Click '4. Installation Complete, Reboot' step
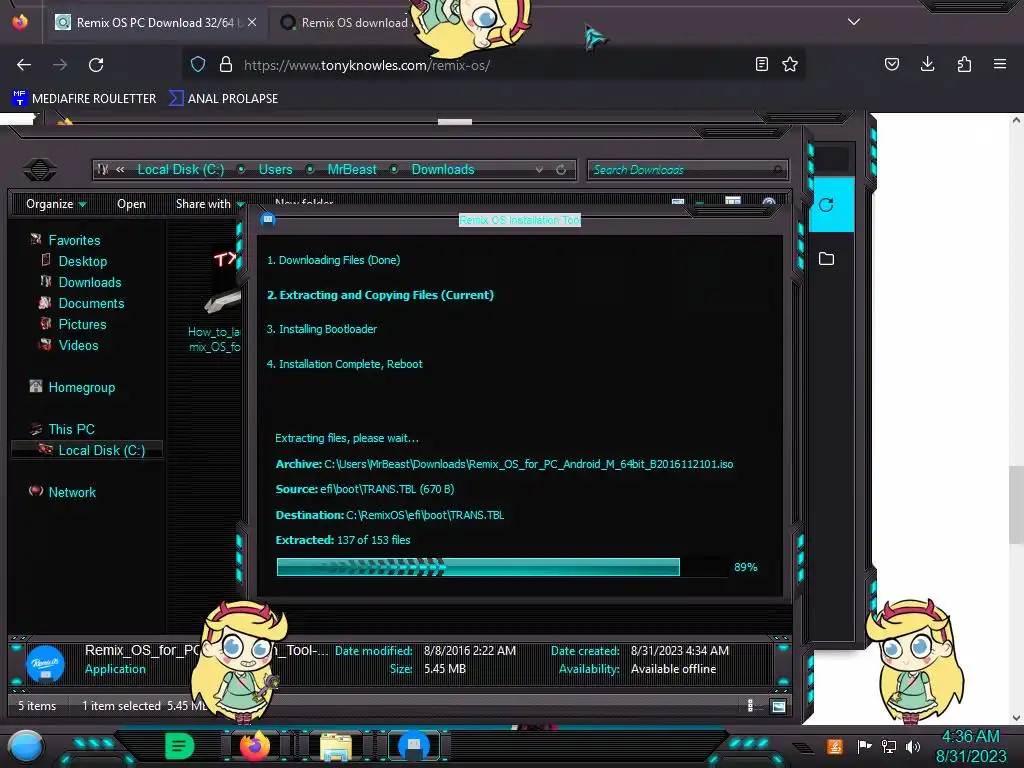The height and width of the screenshot is (768, 1024). [x=344, y=364]
